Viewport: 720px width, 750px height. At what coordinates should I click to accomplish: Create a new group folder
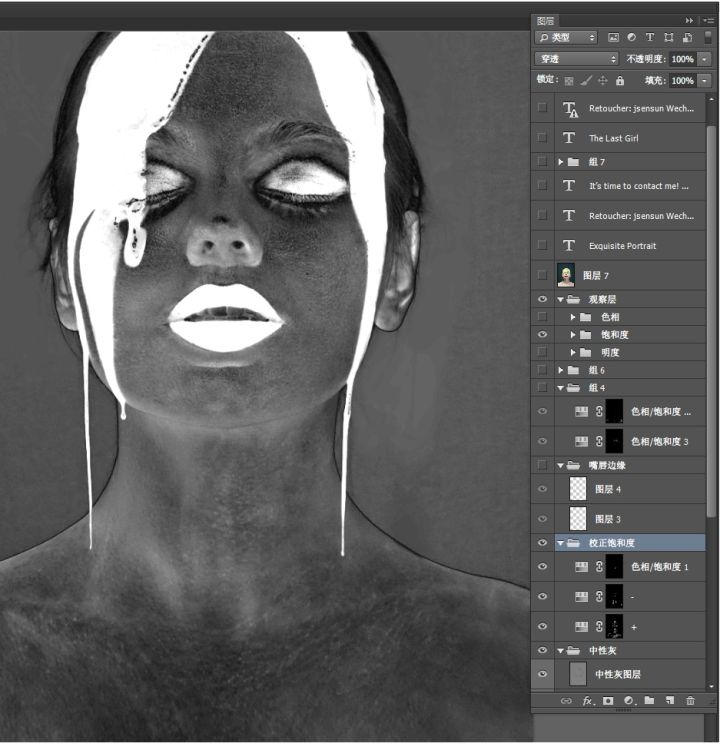(649, 700)
